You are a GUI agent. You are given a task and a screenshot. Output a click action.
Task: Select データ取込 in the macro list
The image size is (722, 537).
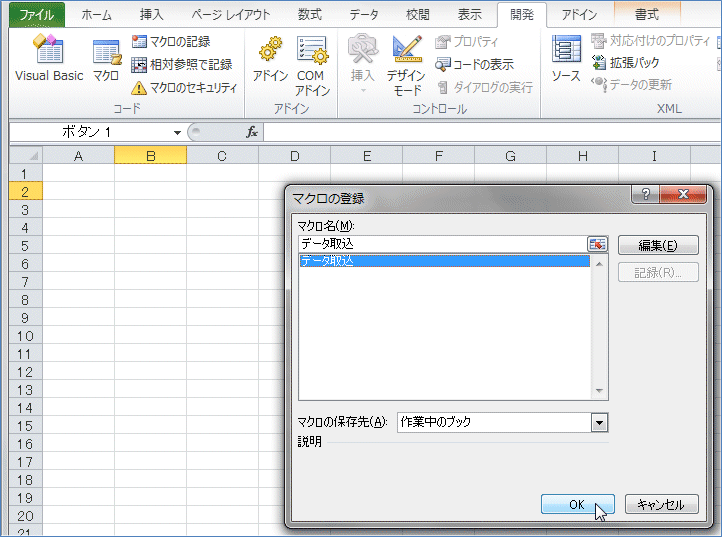pyautogui.click(x=444, y=261)
